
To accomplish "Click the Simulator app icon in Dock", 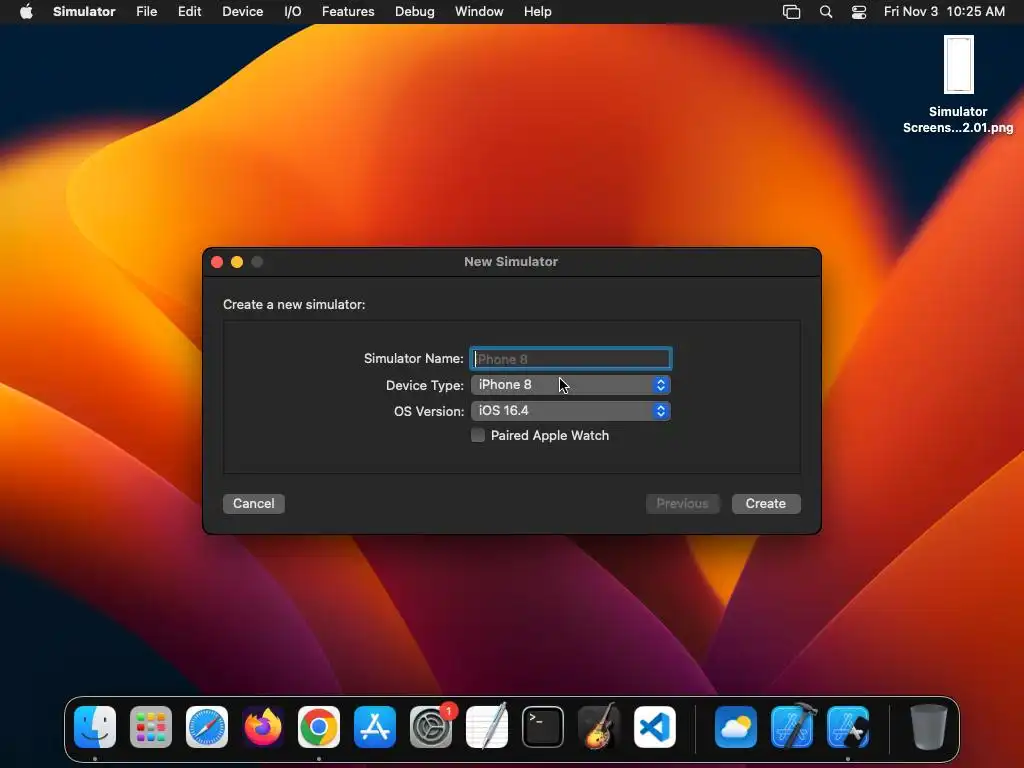I will [848, 727].
